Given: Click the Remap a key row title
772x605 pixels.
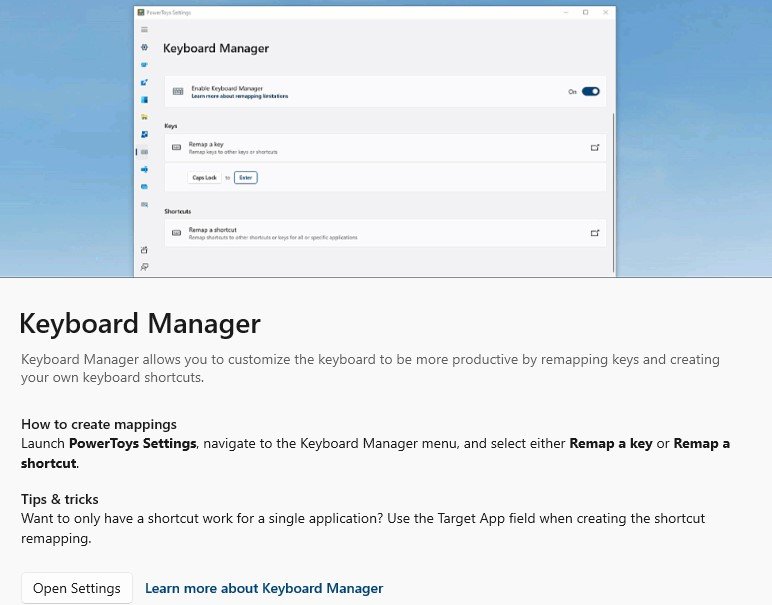Looking at the screenshot, I should click(206, 144).
